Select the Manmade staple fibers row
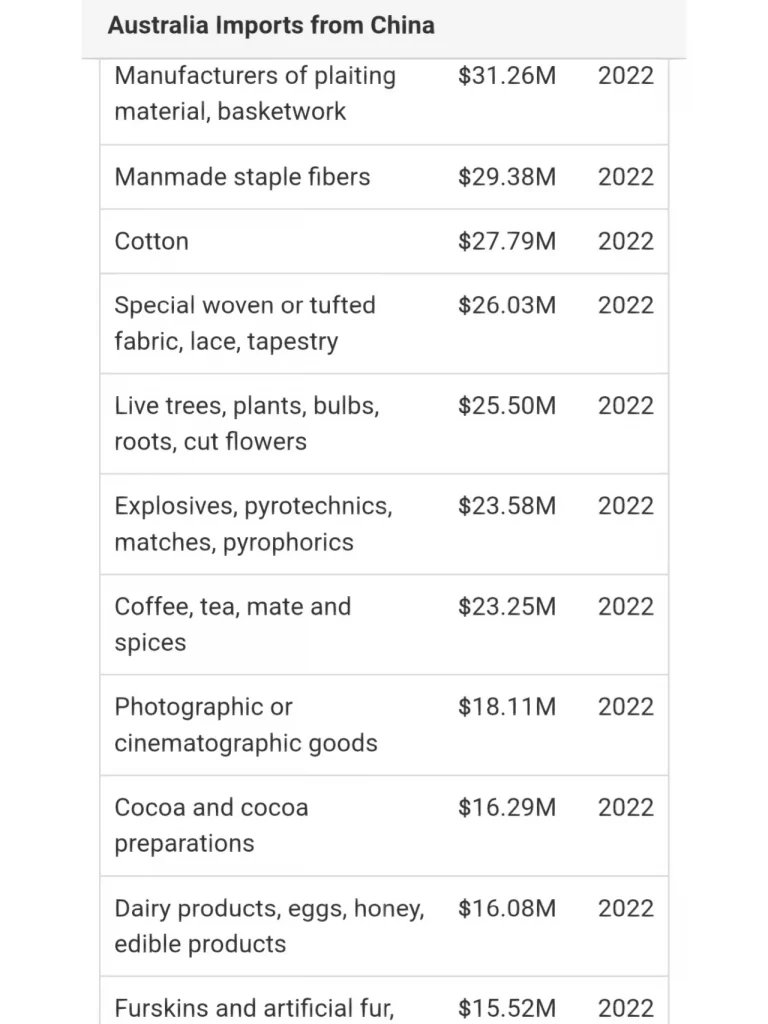Screen dimensions: 768x1024 [384, 177]
